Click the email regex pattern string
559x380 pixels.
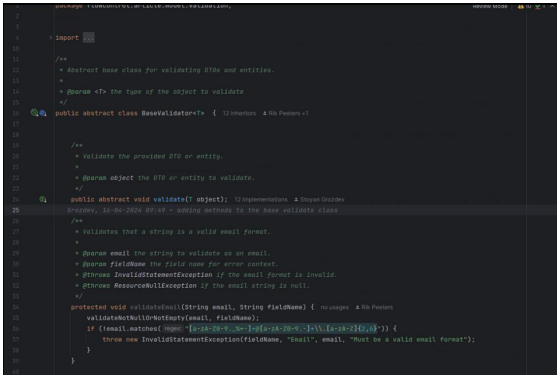[283, 329]
